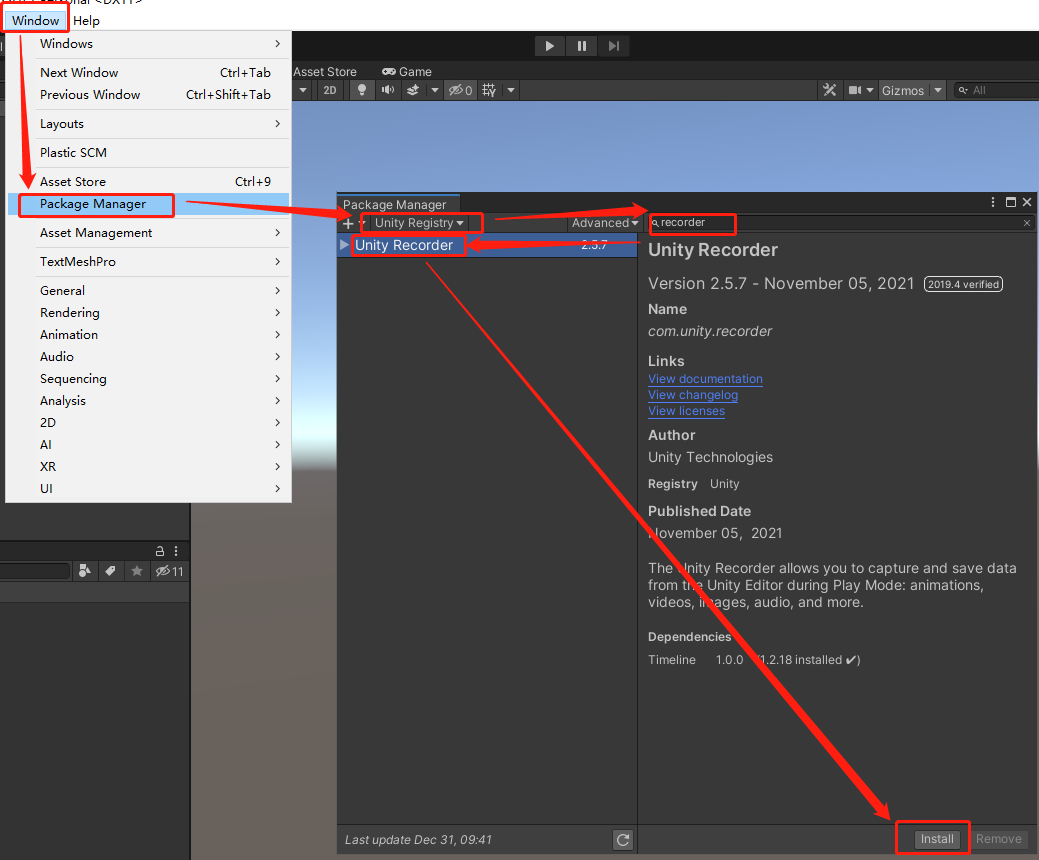Toggle the Gizmos button
Screen dimensions: 1039x860
coord(902,90)
